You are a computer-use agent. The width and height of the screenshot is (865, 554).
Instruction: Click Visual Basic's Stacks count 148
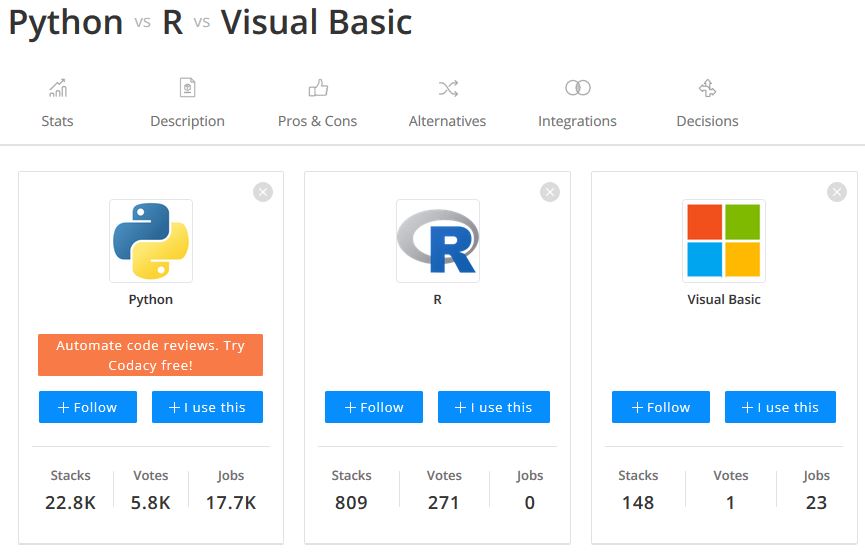pos(638,503)
